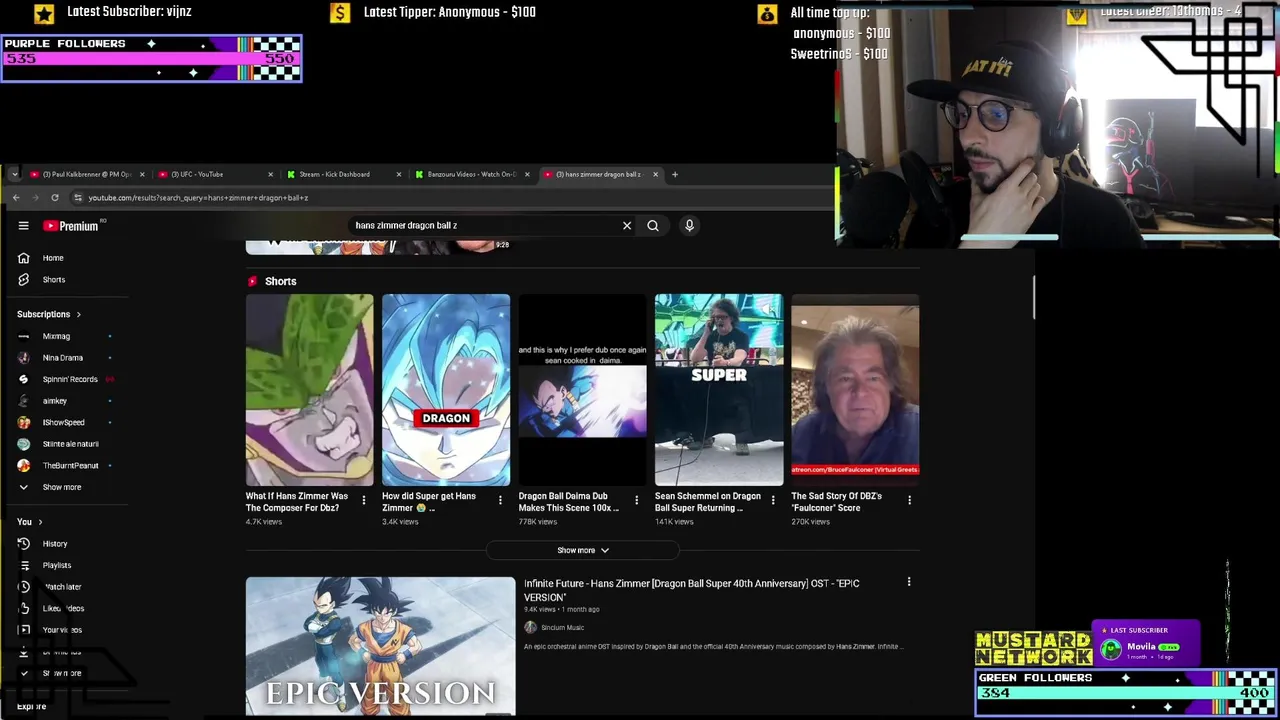Click the magnifier search button

(653, 226)
